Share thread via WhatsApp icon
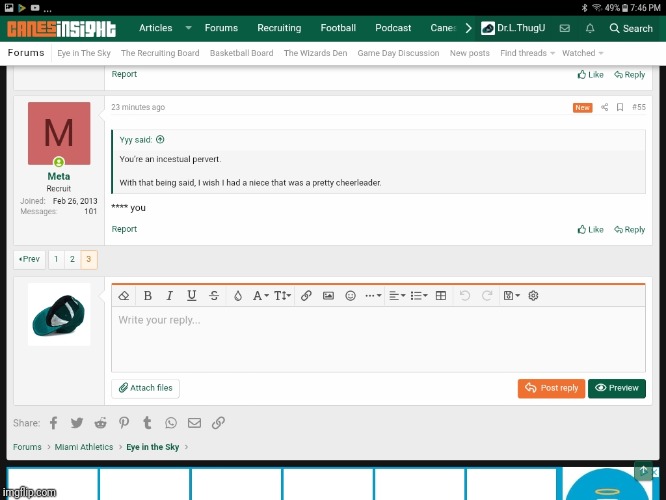 click(x=171, y=423)
